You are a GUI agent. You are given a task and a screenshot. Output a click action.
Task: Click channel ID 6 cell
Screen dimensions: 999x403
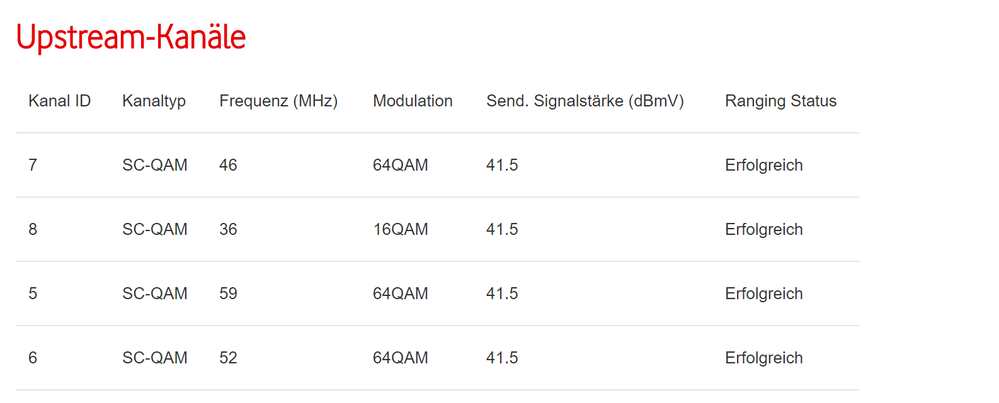pyautogui.click(x=33, y=358)
